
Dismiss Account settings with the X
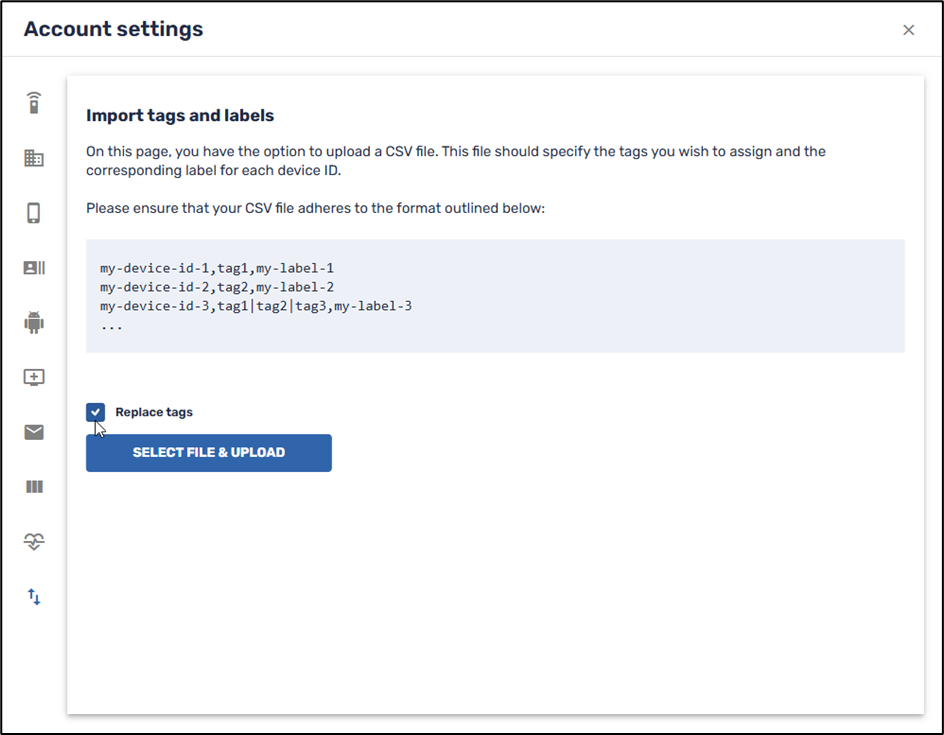point(909,29)
